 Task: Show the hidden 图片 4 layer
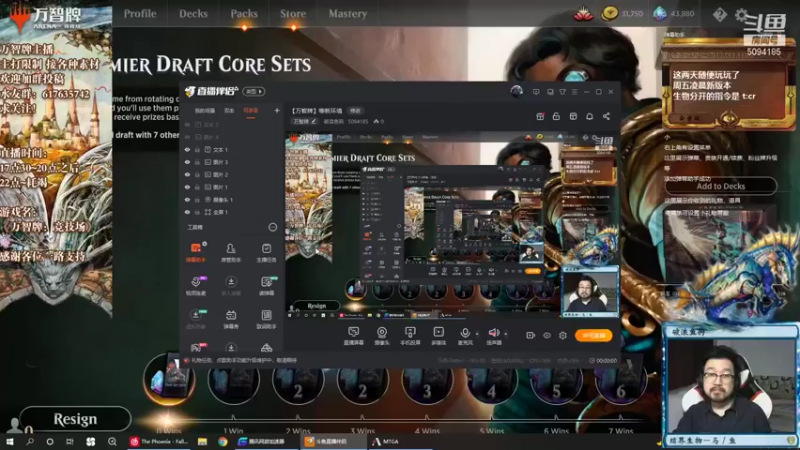[187, 137]
